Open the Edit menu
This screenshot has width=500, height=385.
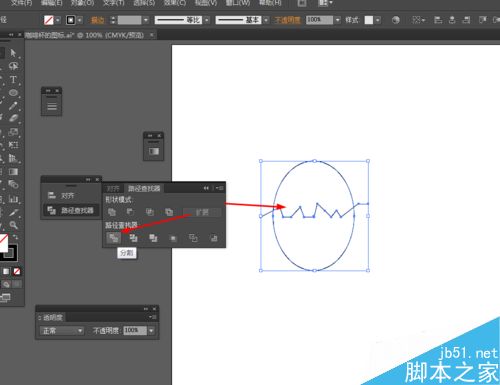pyautogui.click(x=51, y=3)
